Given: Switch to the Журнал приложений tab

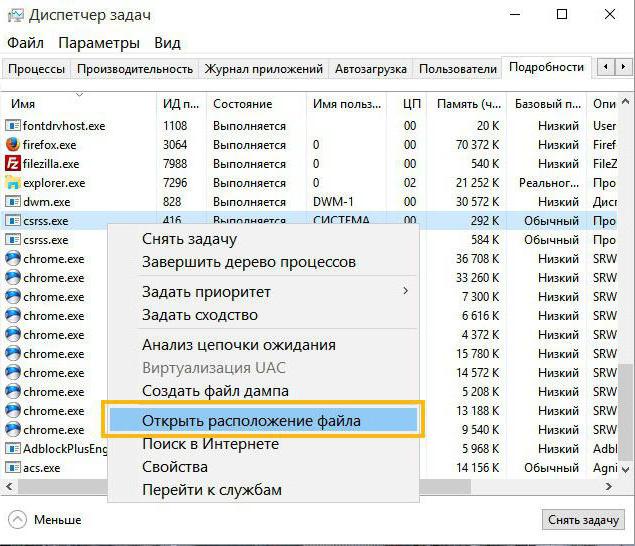Looking at the screenshot, I should [264, 69].
